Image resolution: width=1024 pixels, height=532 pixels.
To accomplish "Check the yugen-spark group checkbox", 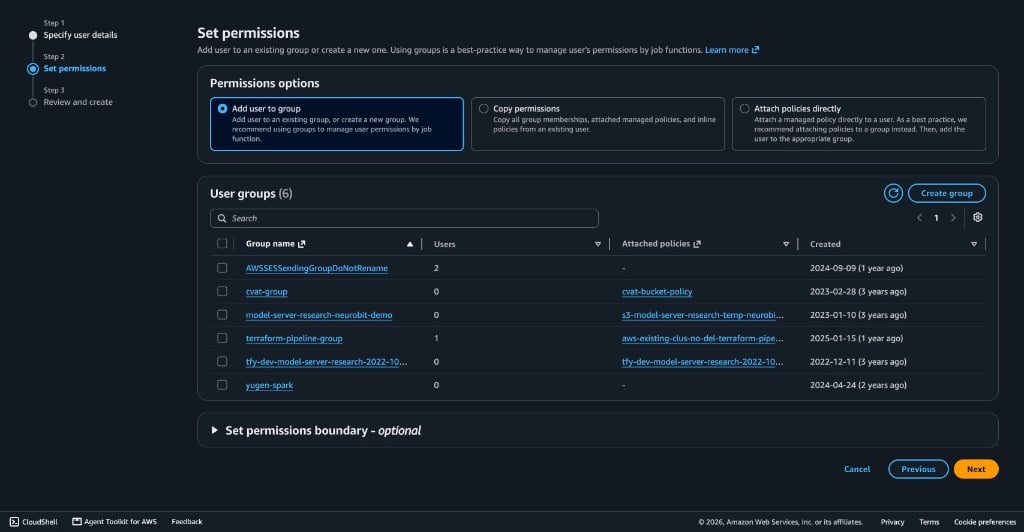I will click(222, 385).
